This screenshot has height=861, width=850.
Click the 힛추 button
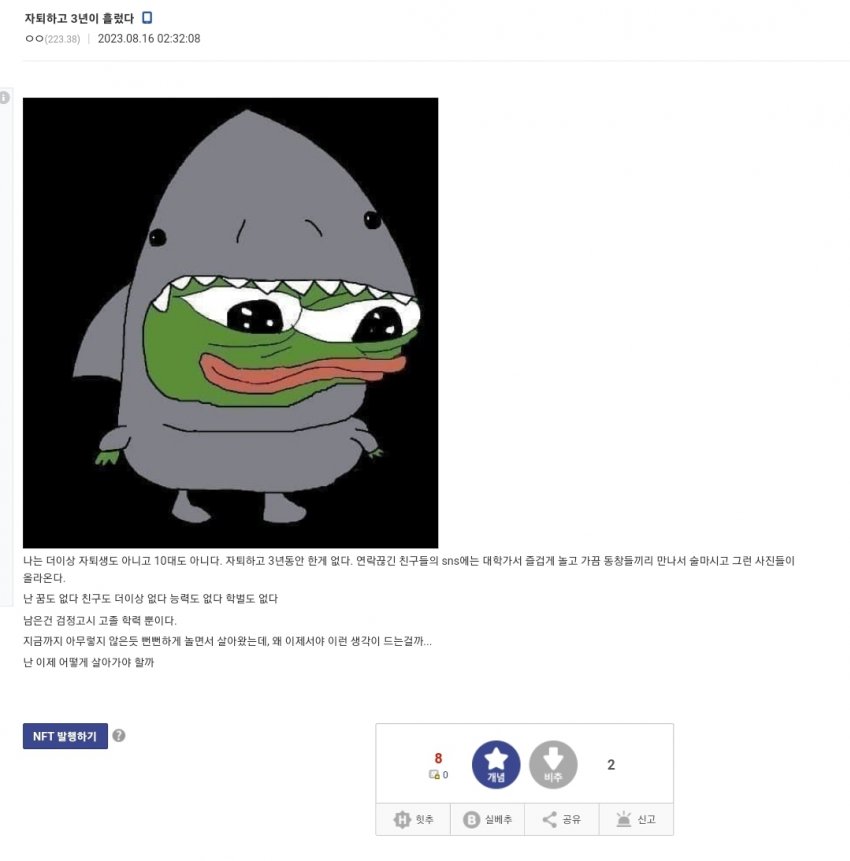[413, 819]
